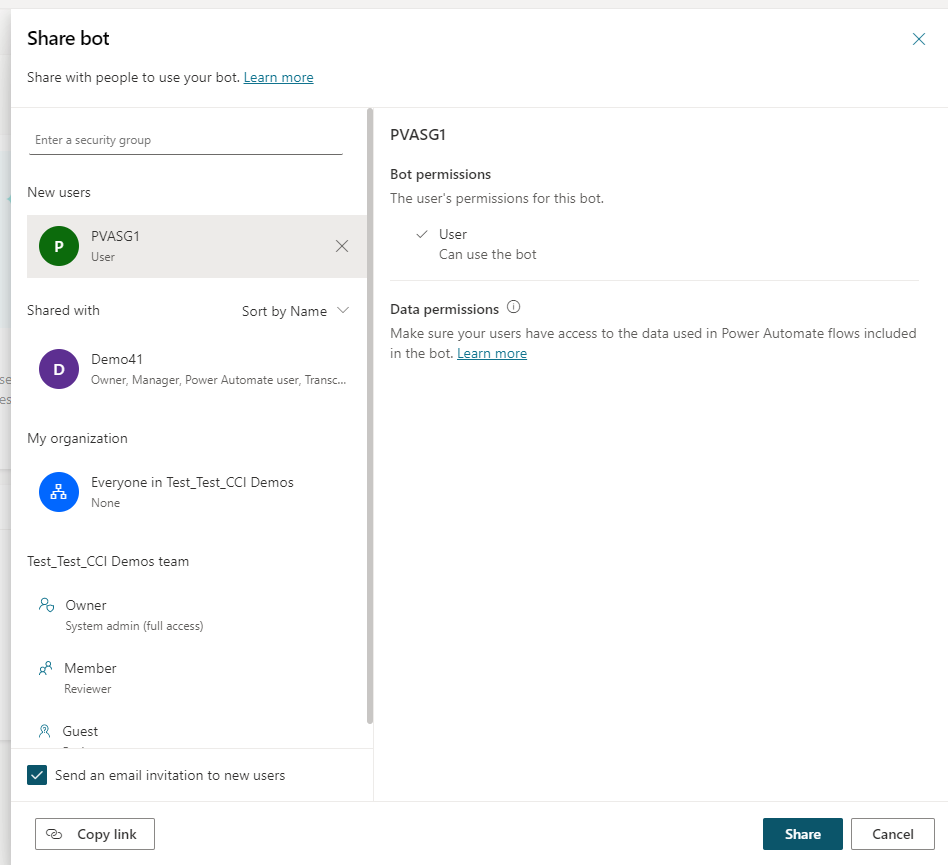Image resolution: width=948 pixels, height=865 pixels.
Task: Click the Guest role icon
Action: [45, 731]
